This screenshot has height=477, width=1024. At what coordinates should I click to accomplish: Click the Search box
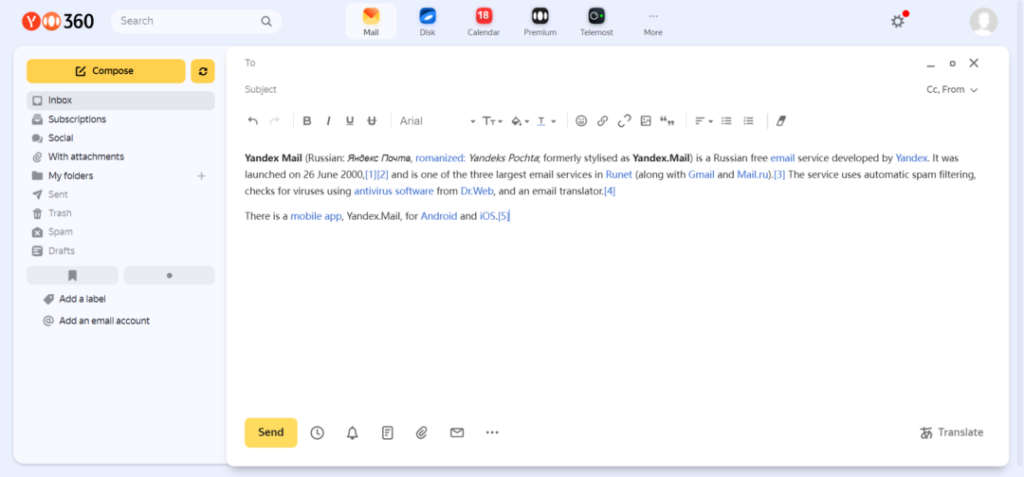click(196, 22)
